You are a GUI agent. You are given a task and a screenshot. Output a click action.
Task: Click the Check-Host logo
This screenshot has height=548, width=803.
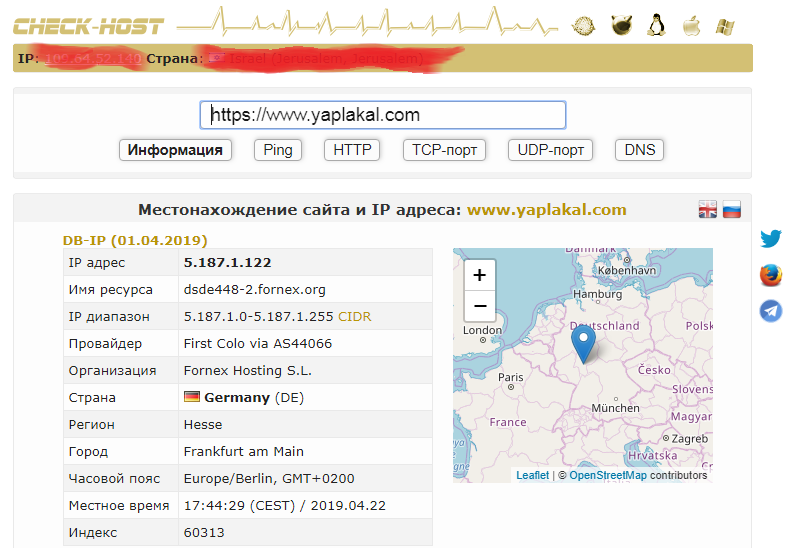[x=88, y=26]
